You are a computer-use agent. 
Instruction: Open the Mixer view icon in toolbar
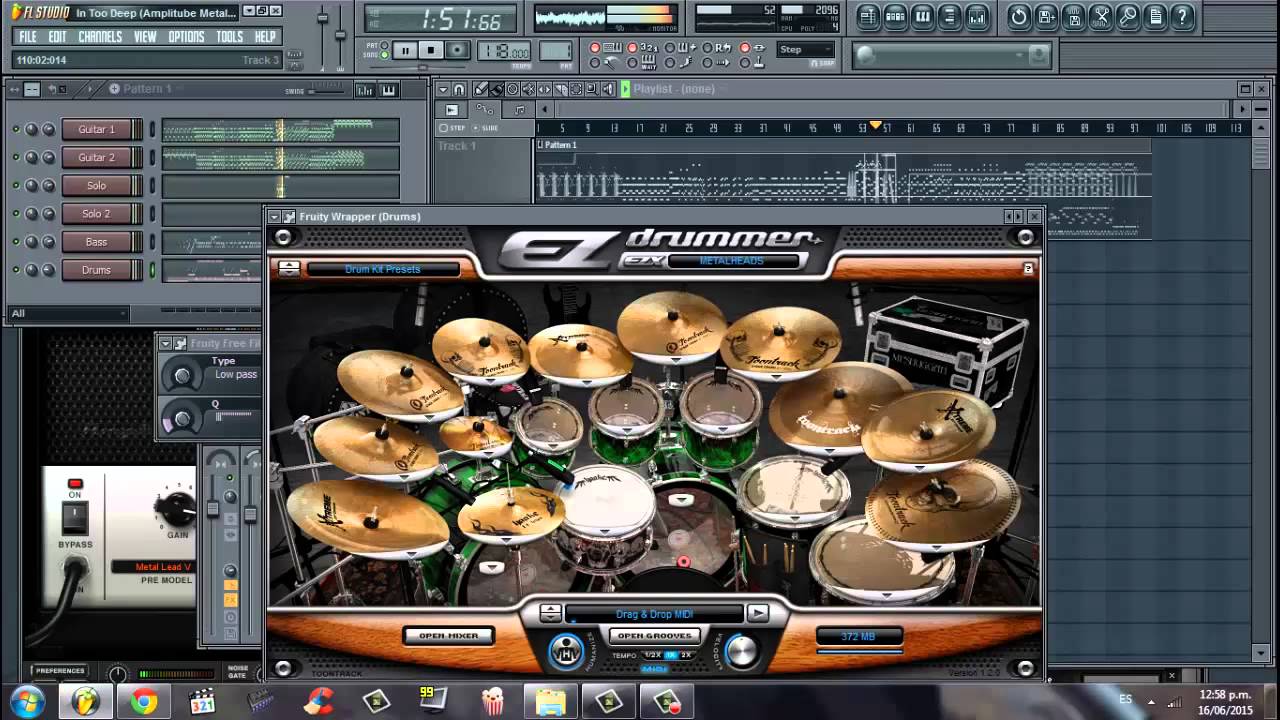point(977,16)
